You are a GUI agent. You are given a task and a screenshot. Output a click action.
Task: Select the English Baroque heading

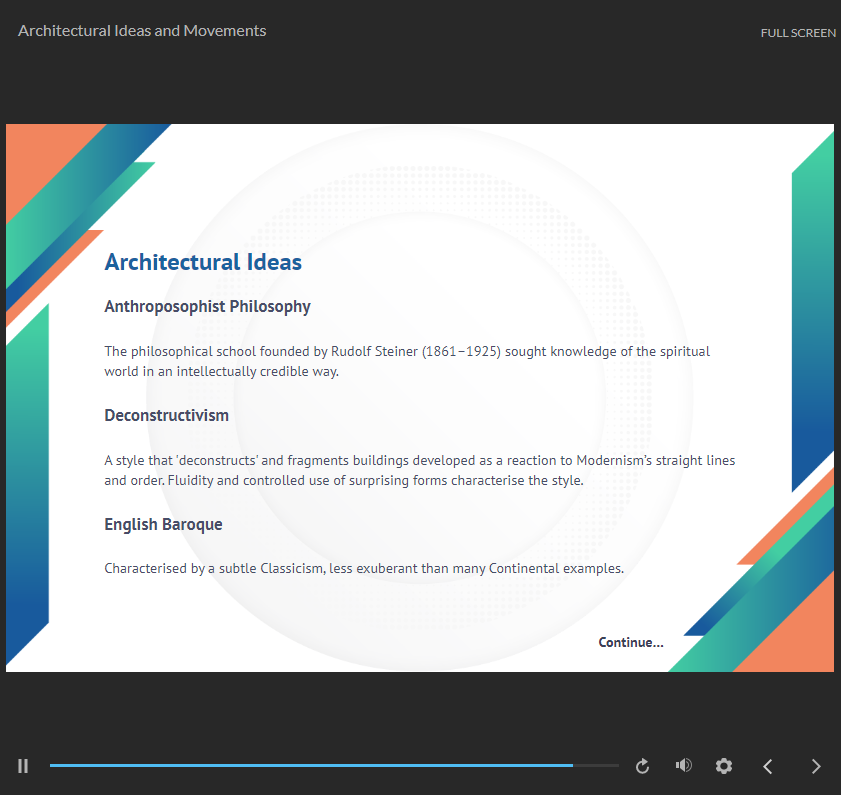pyautogui.click(x=163, y=525)
